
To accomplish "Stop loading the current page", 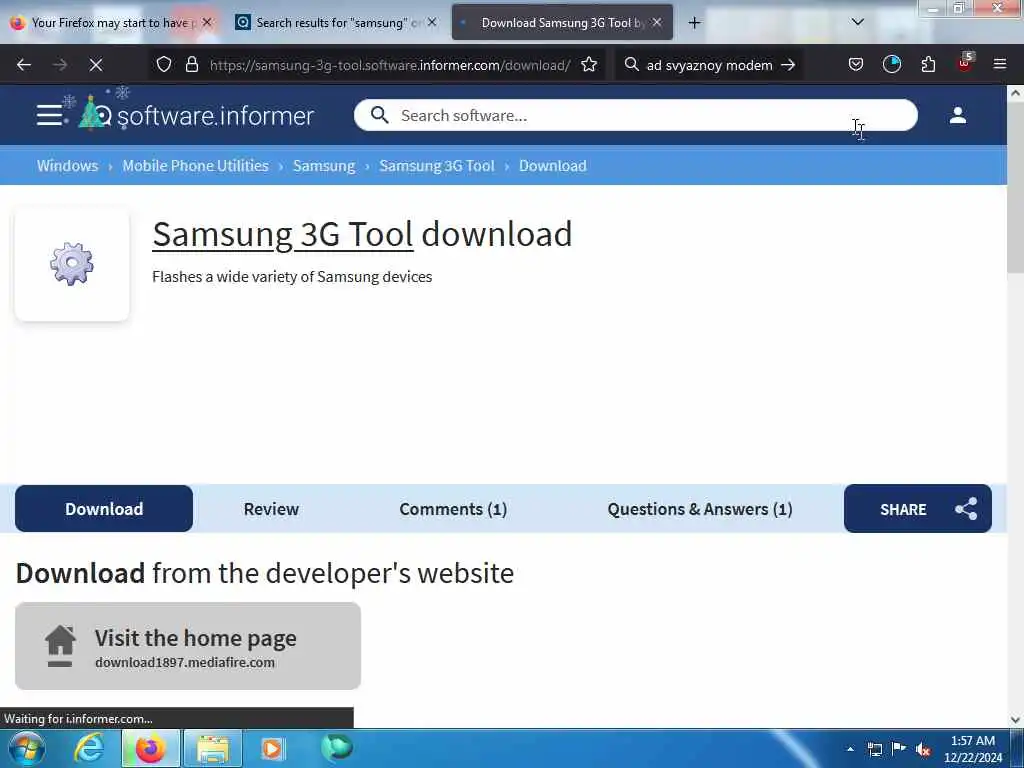I will [96, 65].
